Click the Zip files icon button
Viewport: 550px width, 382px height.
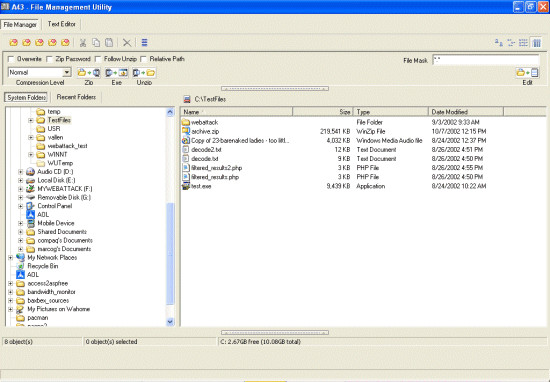click(89, 73)
